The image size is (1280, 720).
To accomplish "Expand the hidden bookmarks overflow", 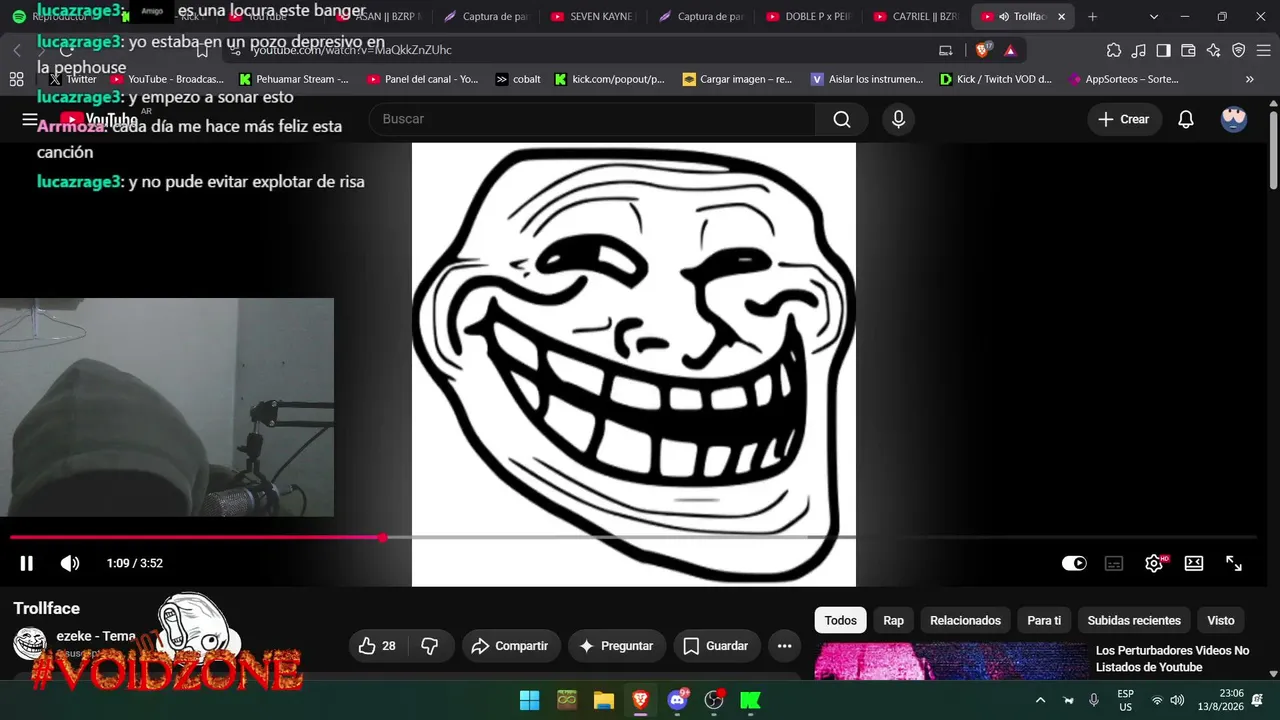I will click(x=1250, y=79).
